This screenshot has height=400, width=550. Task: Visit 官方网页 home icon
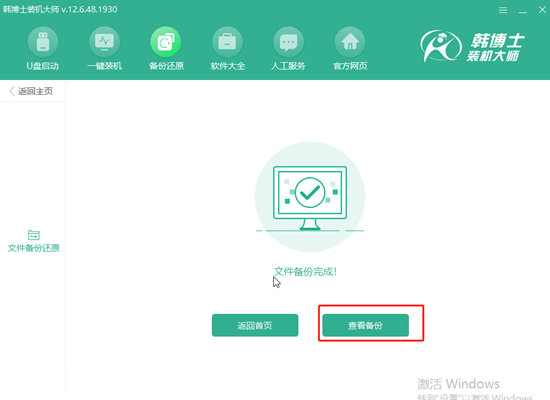coord(350,42)
